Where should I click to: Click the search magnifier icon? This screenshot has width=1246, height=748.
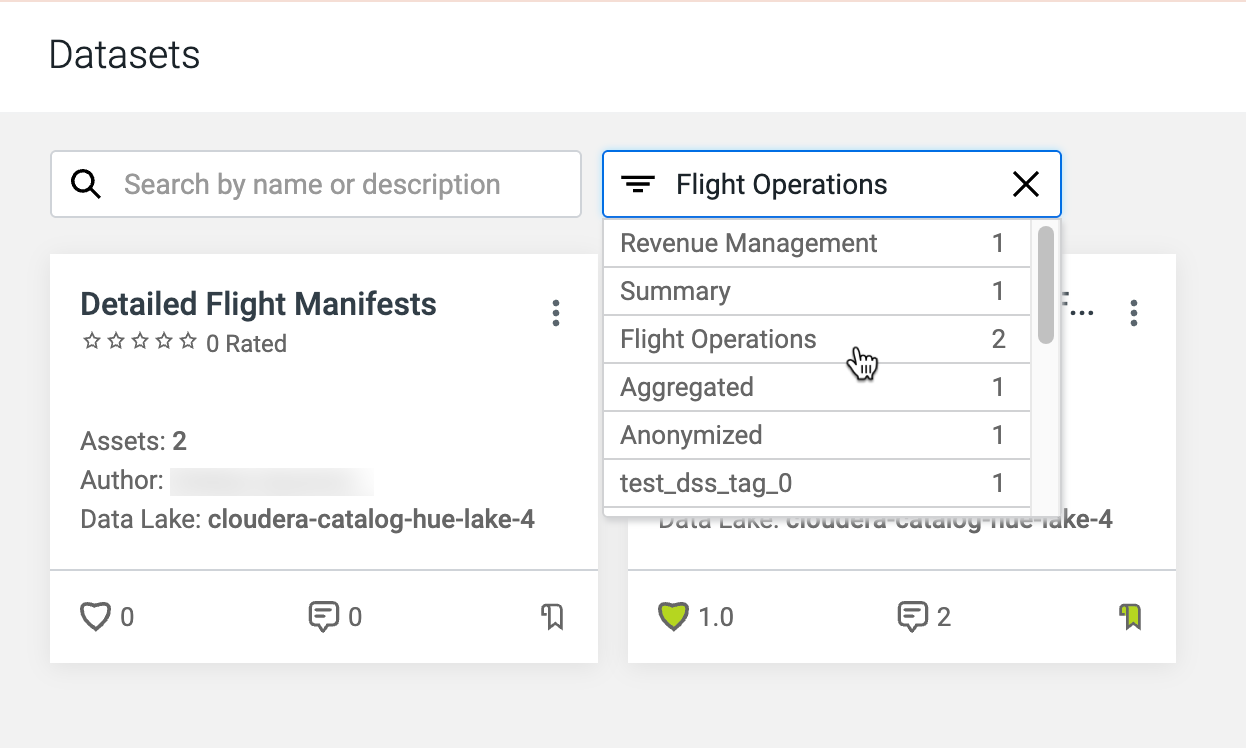(x=87, y=184)
